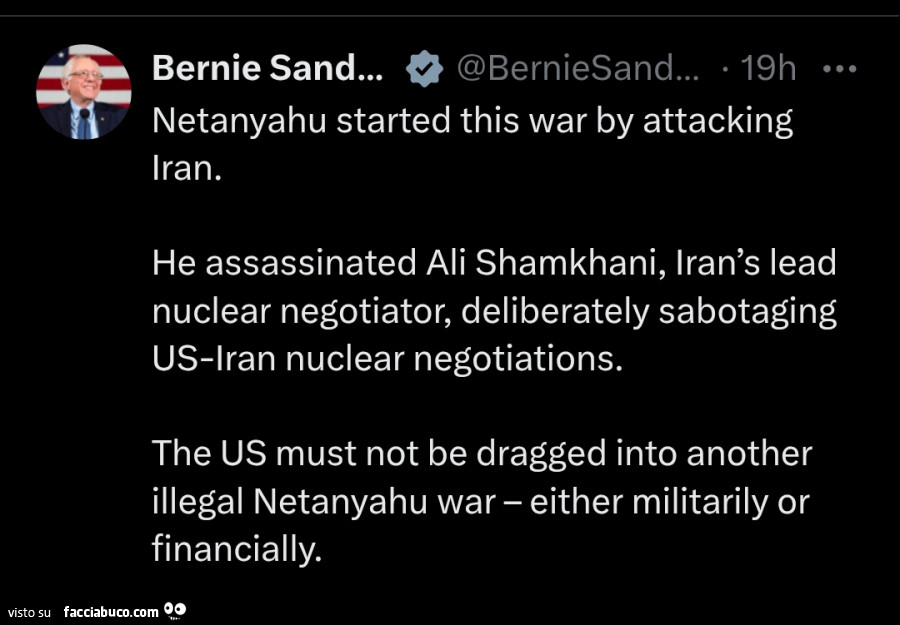
Task: Click the final word "financially."
Action: 237,548
